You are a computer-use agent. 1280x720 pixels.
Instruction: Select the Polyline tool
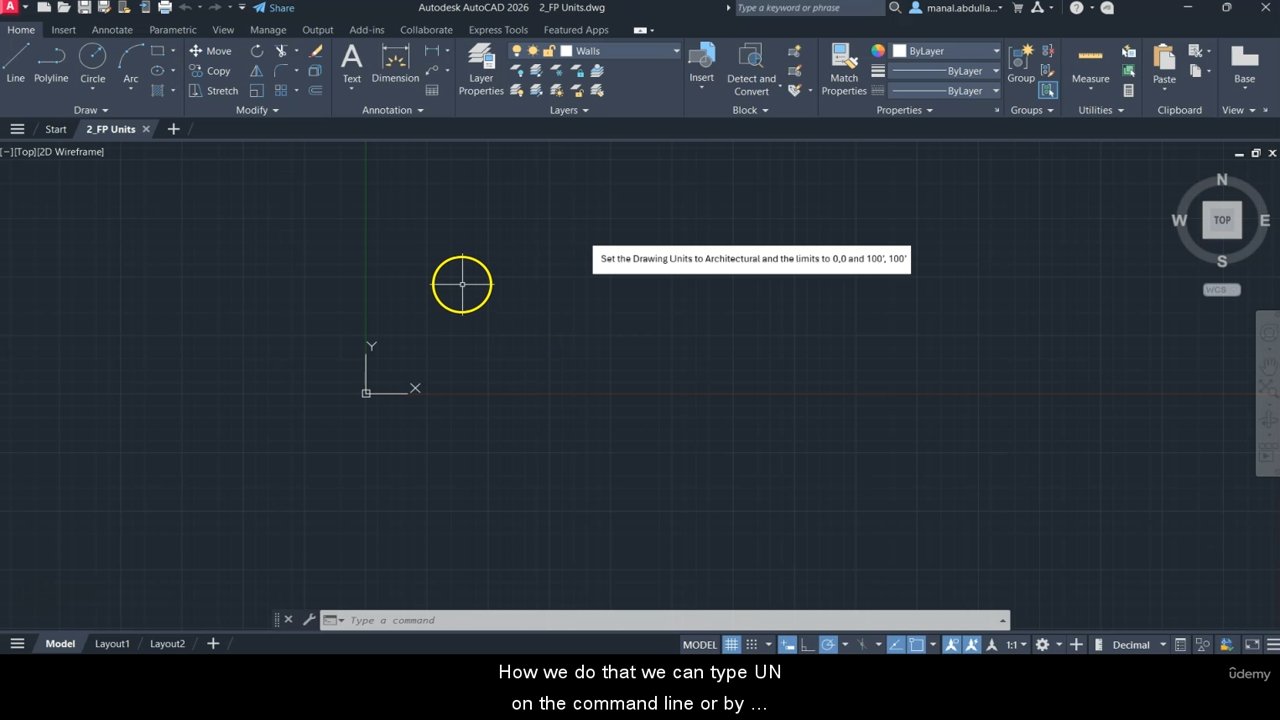point(51,62)
